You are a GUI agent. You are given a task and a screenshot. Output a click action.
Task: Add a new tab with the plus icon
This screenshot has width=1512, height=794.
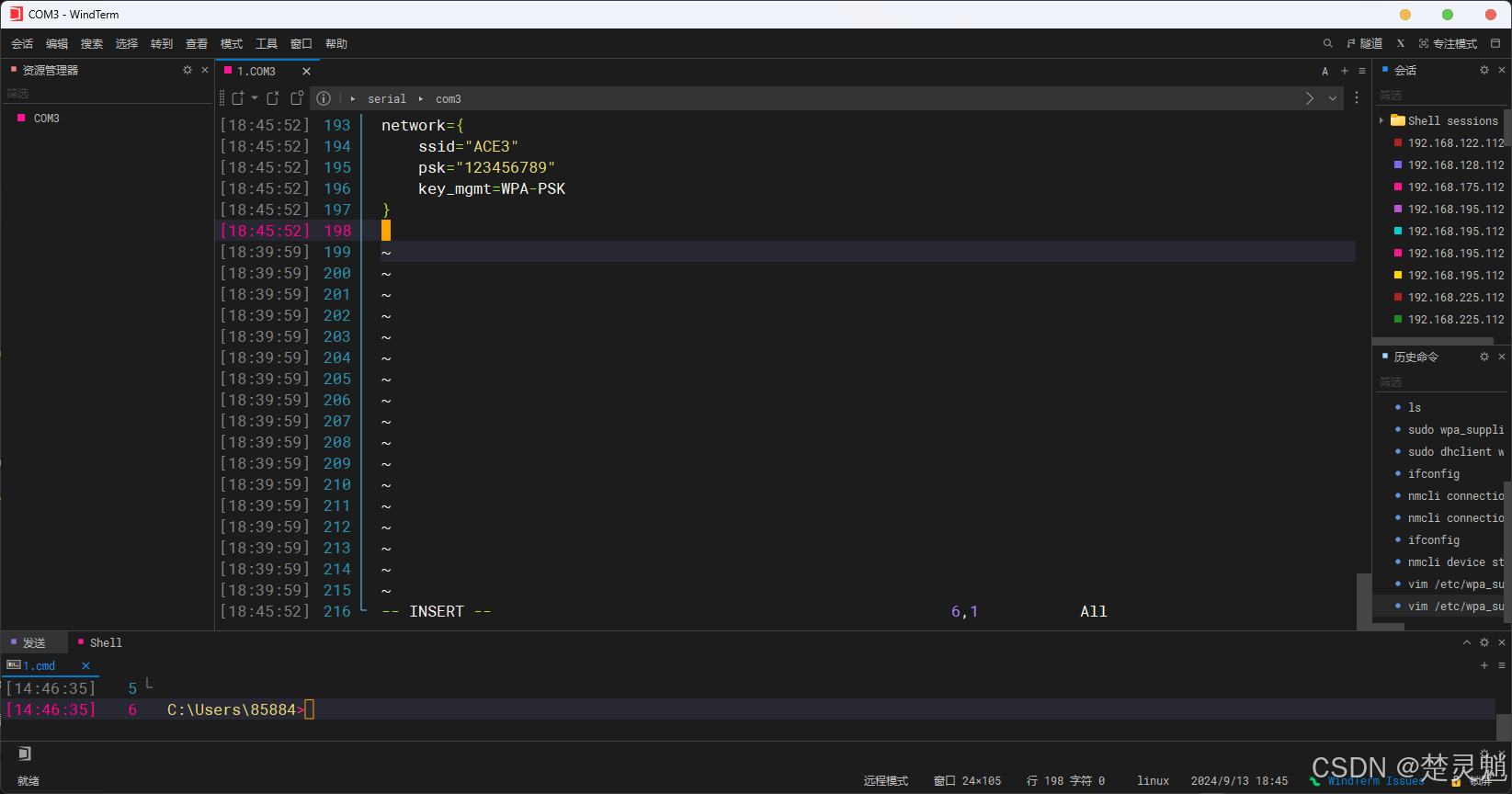tap(1345, 71)
